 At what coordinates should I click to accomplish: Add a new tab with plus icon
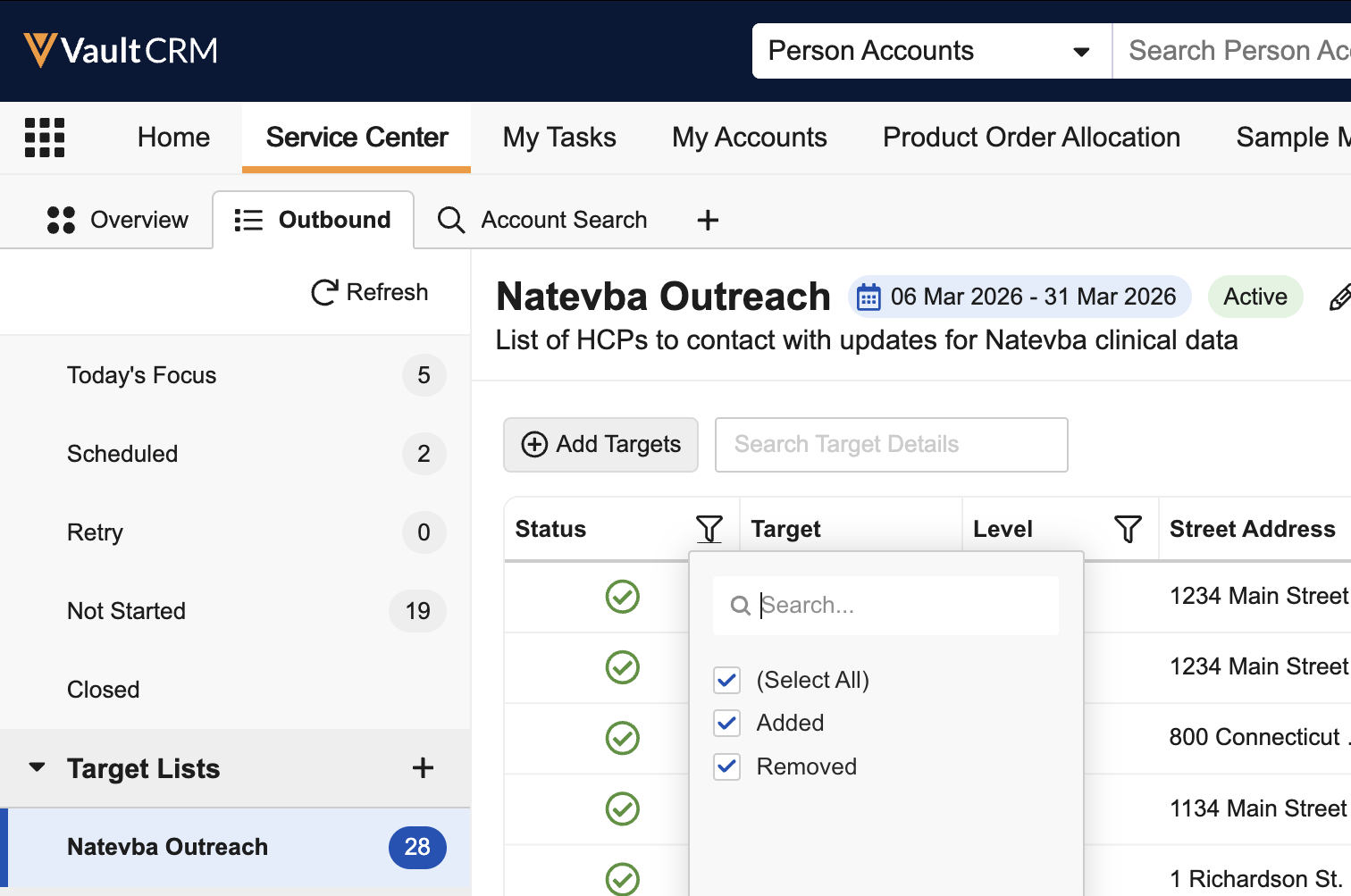[708, 220]
